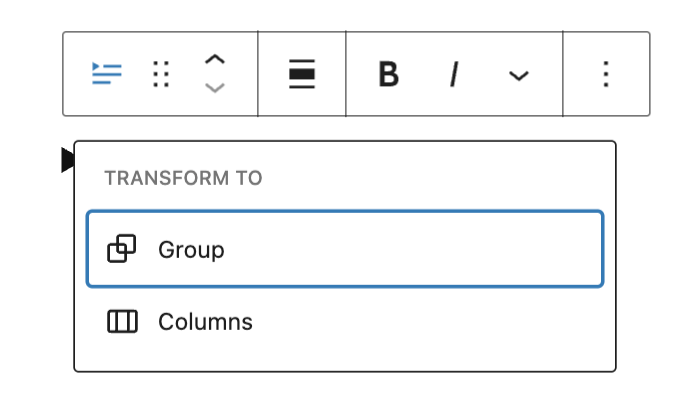This screenshot has height=400, width=688.
Task: Click the black triangle disclosure marker
Action: click(68, 159)
